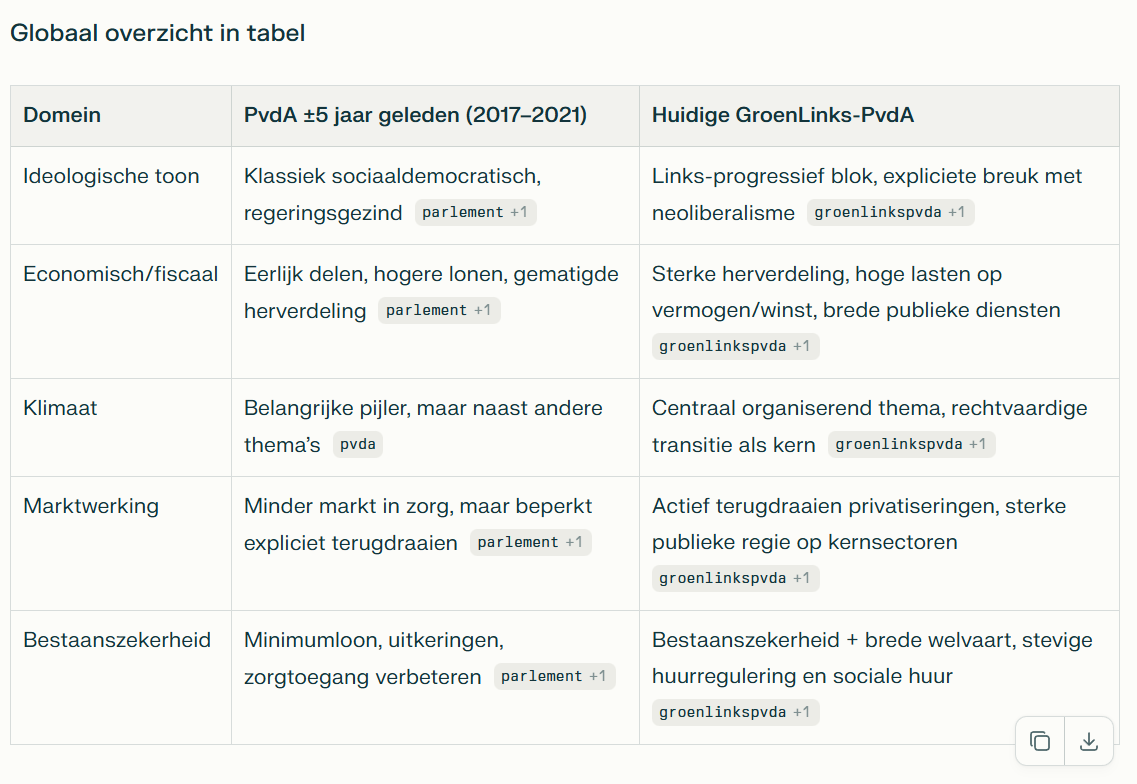The height and width of the screenshot is (784, 1137).
Task: Open groenlinkspvda citation in Ideologische toon row
Action: click(x=890, y=212)
